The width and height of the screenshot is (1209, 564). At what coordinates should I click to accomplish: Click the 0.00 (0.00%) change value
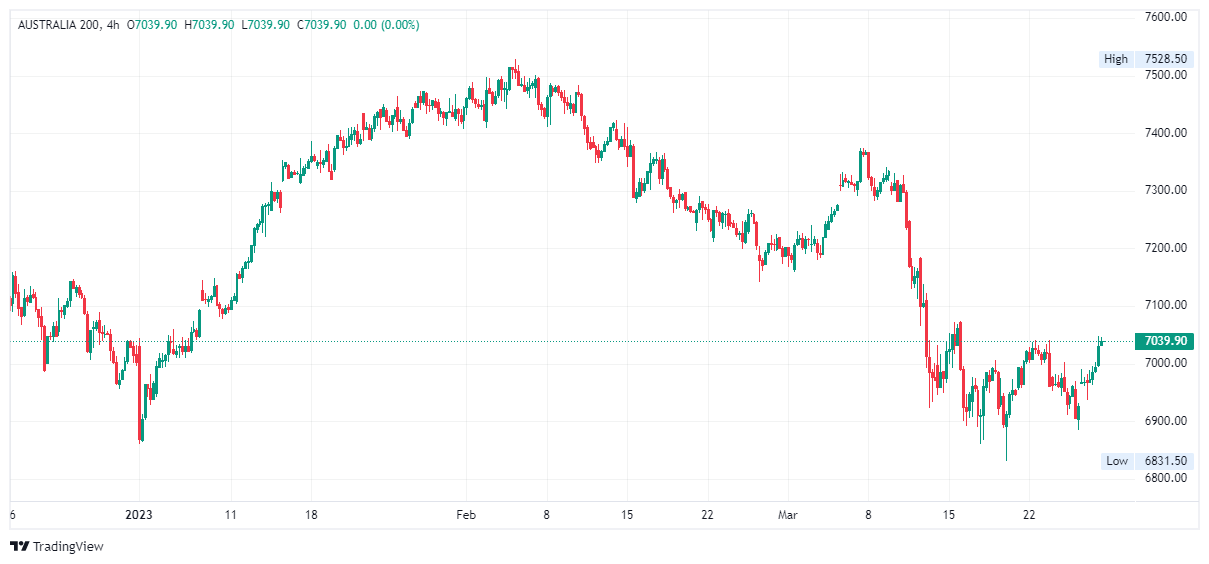pos(386,25)
